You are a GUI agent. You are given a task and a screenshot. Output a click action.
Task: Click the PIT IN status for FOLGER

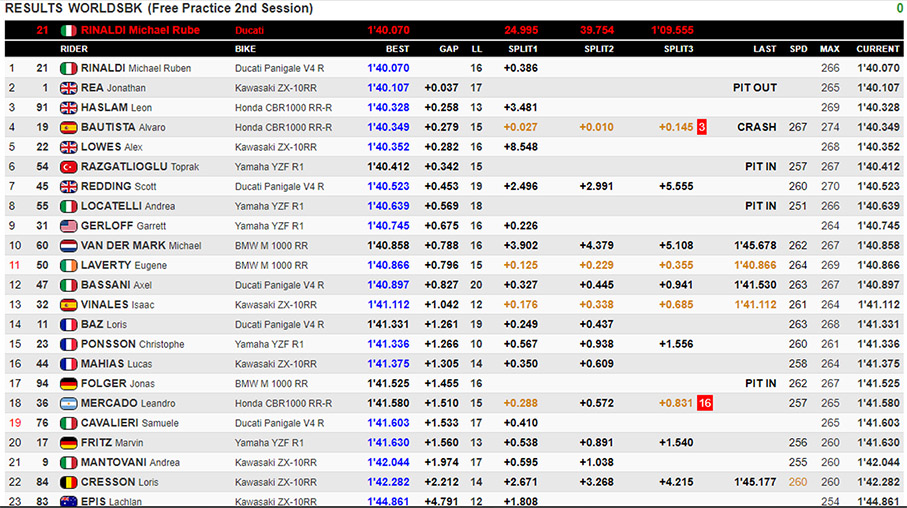point(761,384)
